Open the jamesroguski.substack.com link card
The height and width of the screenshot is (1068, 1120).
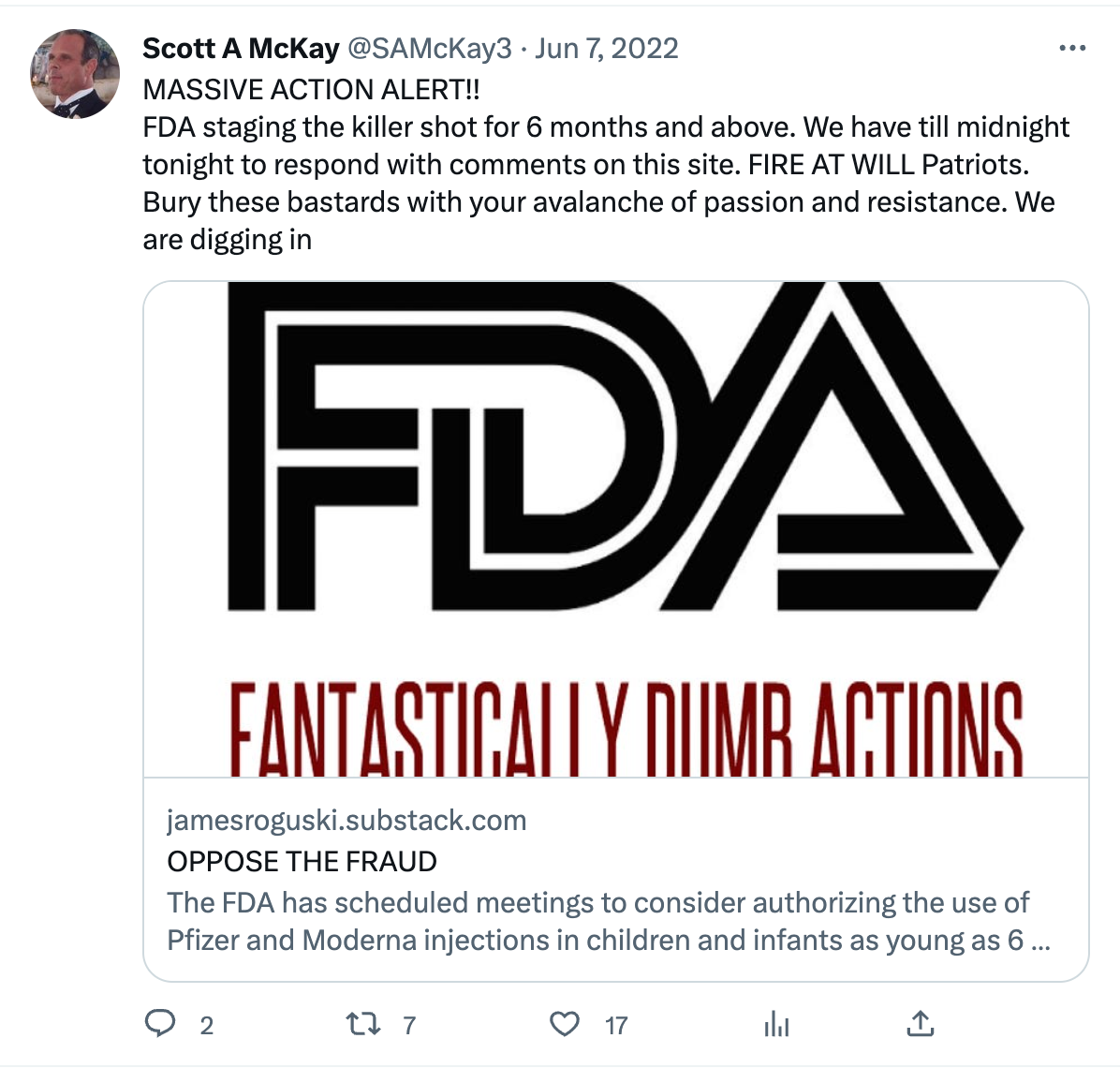[346, 821]
